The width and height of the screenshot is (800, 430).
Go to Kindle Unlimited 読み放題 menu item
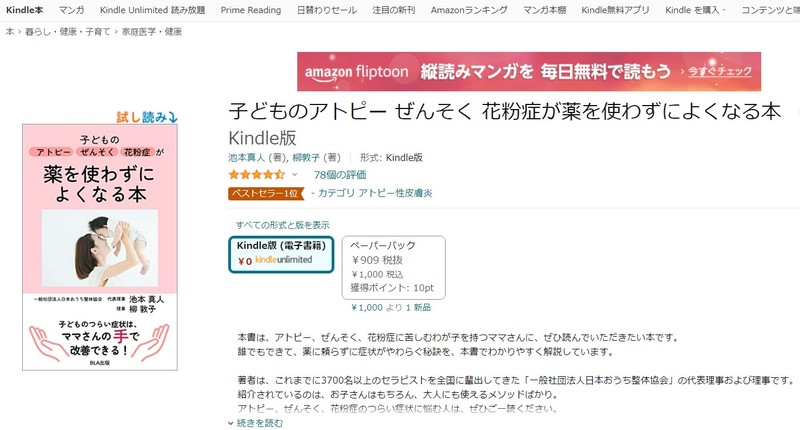coord(153,10)
